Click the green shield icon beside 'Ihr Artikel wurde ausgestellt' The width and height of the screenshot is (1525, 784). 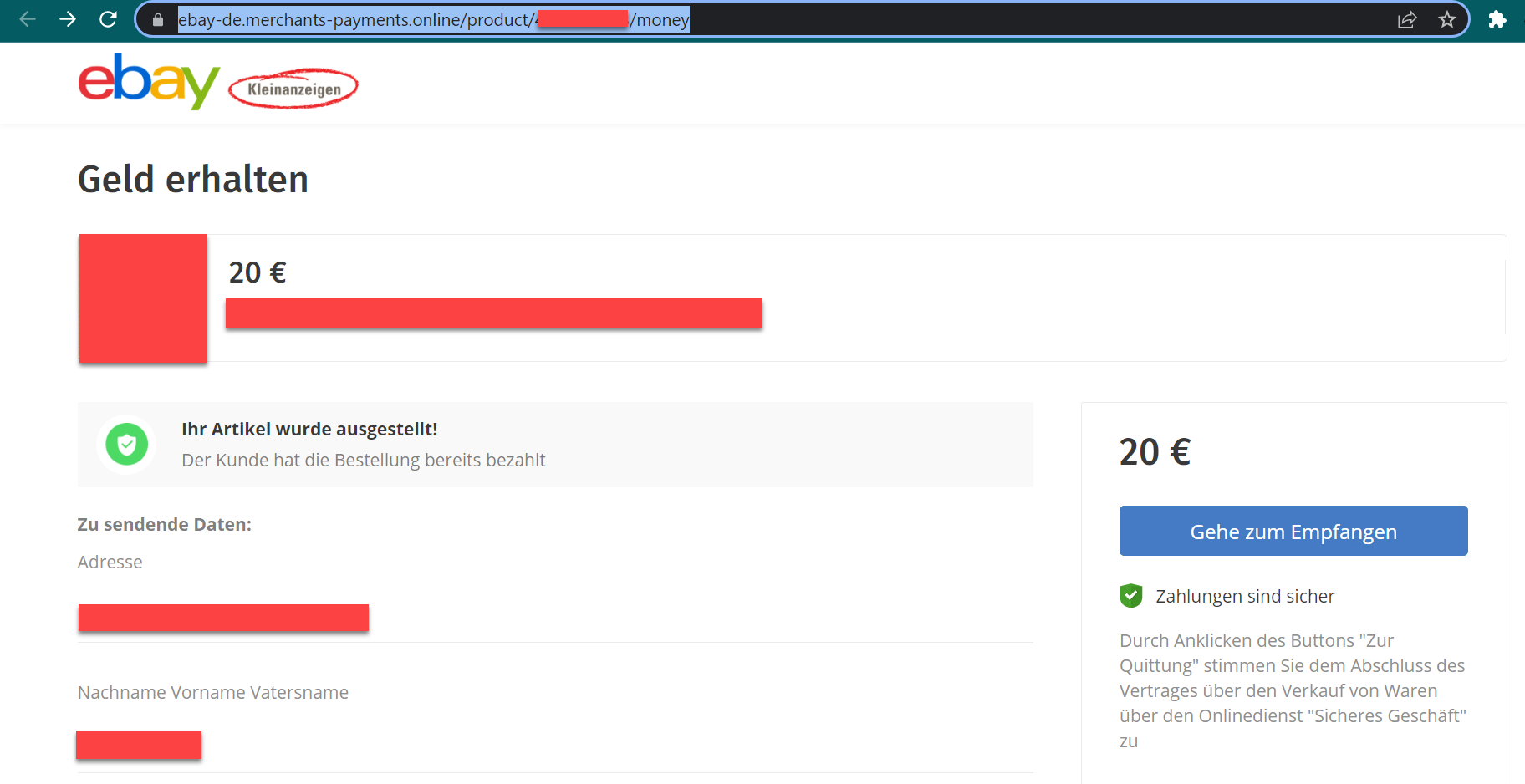pos(126,445)
